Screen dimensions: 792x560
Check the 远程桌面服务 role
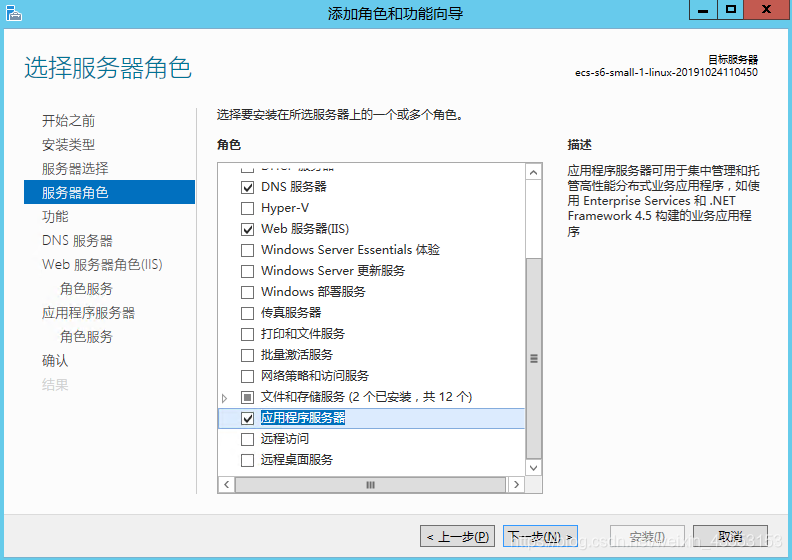pos(248,460)
